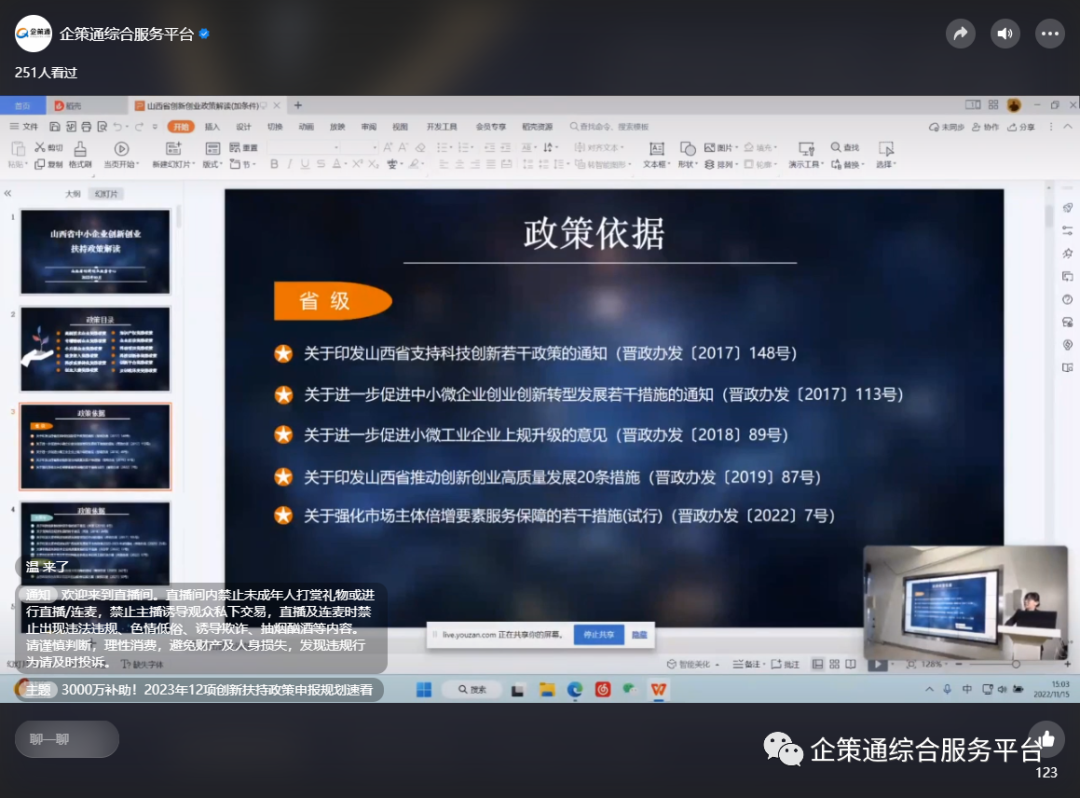Click the 剪切 cut scissors icon

[40, 147]
